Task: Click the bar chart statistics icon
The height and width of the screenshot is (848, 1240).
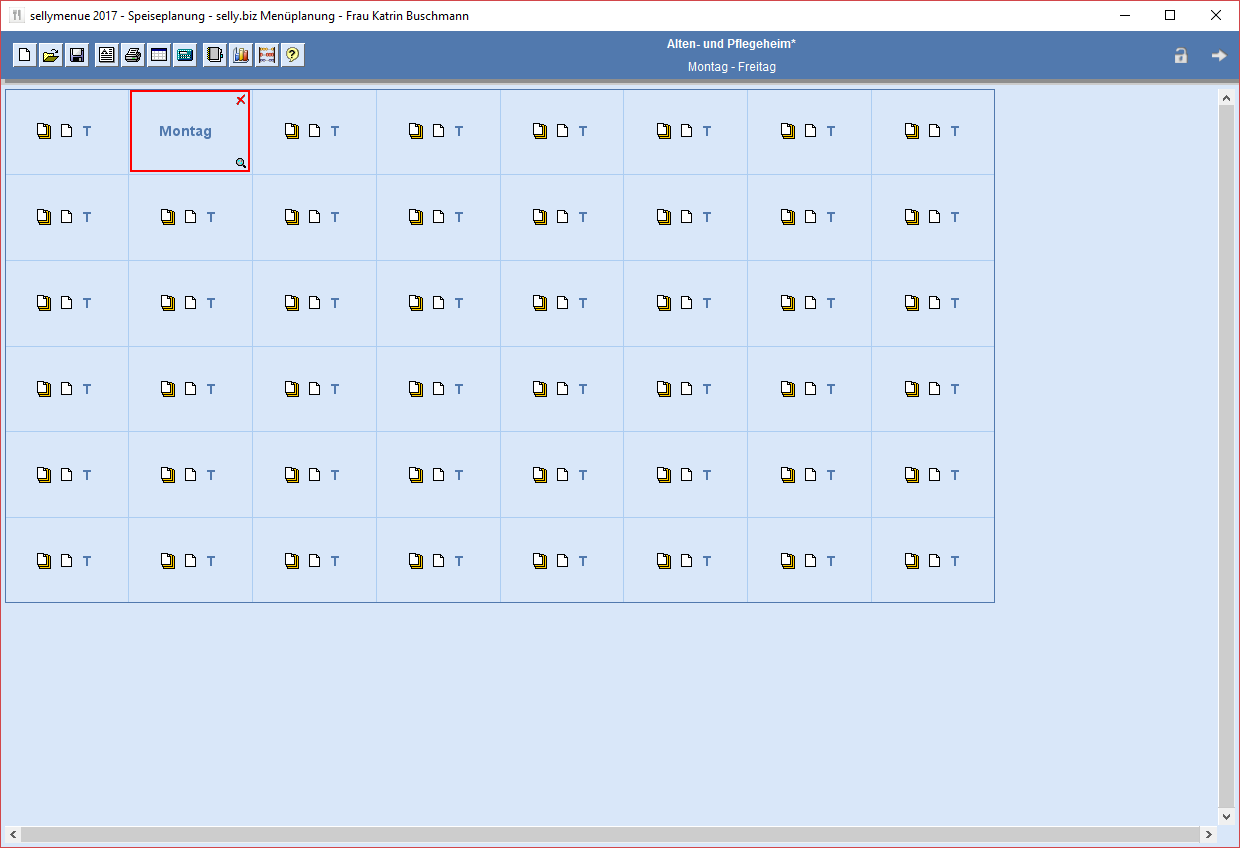Action: [x=240, y=56]
